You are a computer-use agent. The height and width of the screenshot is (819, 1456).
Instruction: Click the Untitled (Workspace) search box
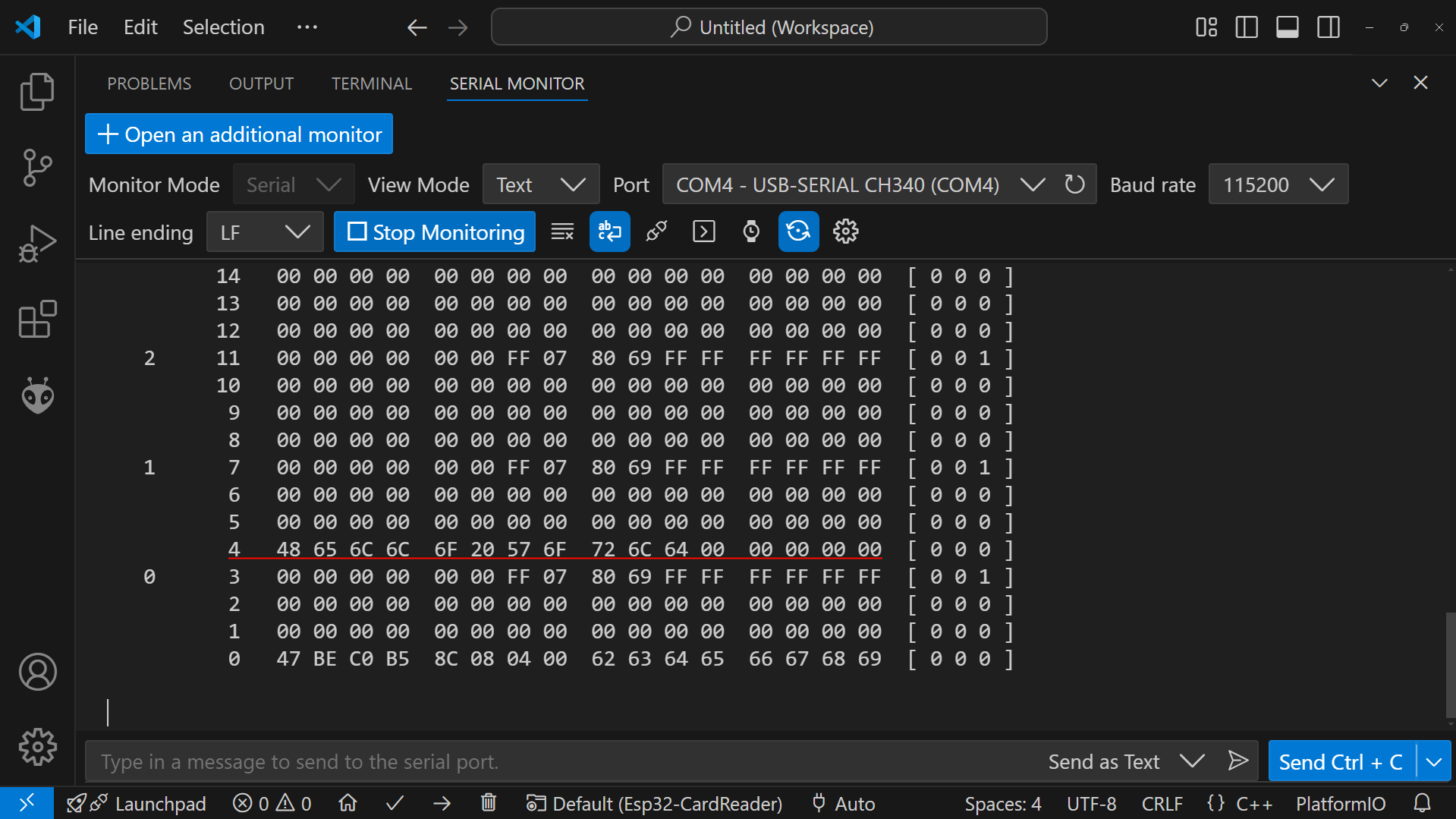pyautogui.click(x=769, y=27)
